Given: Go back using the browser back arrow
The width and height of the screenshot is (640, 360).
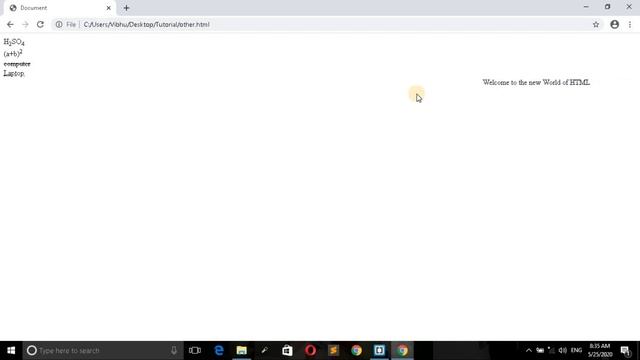Looking at the screenshot, I should coord(10,24).
